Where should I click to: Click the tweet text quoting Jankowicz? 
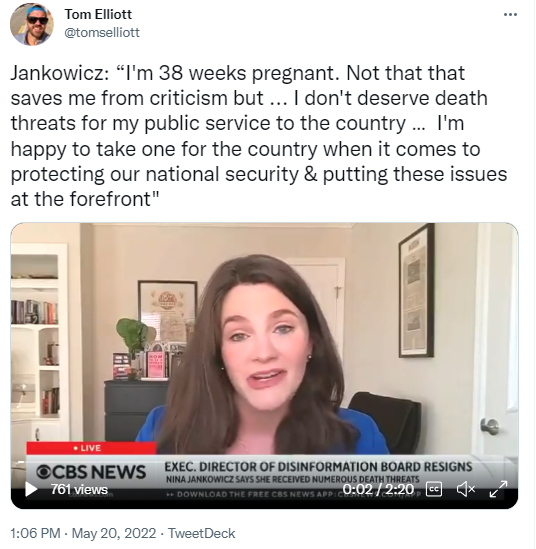259,136
